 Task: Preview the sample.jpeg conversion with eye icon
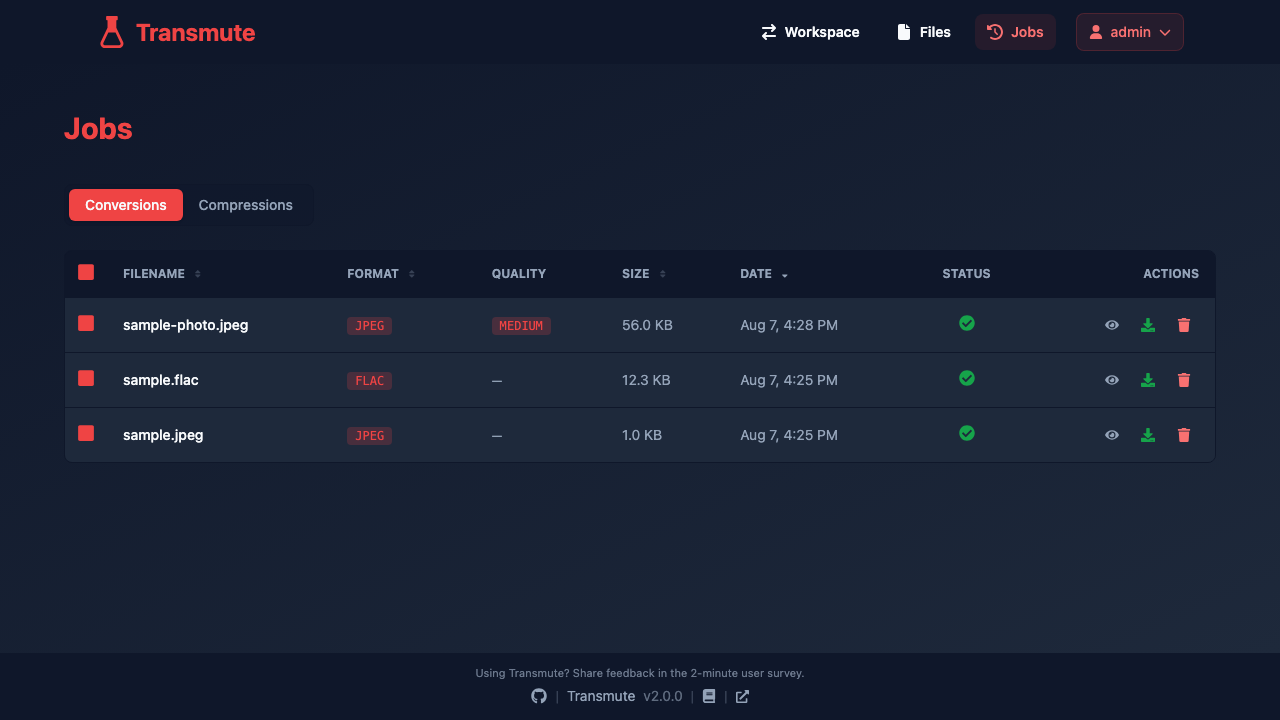(x=1112, y=435)
